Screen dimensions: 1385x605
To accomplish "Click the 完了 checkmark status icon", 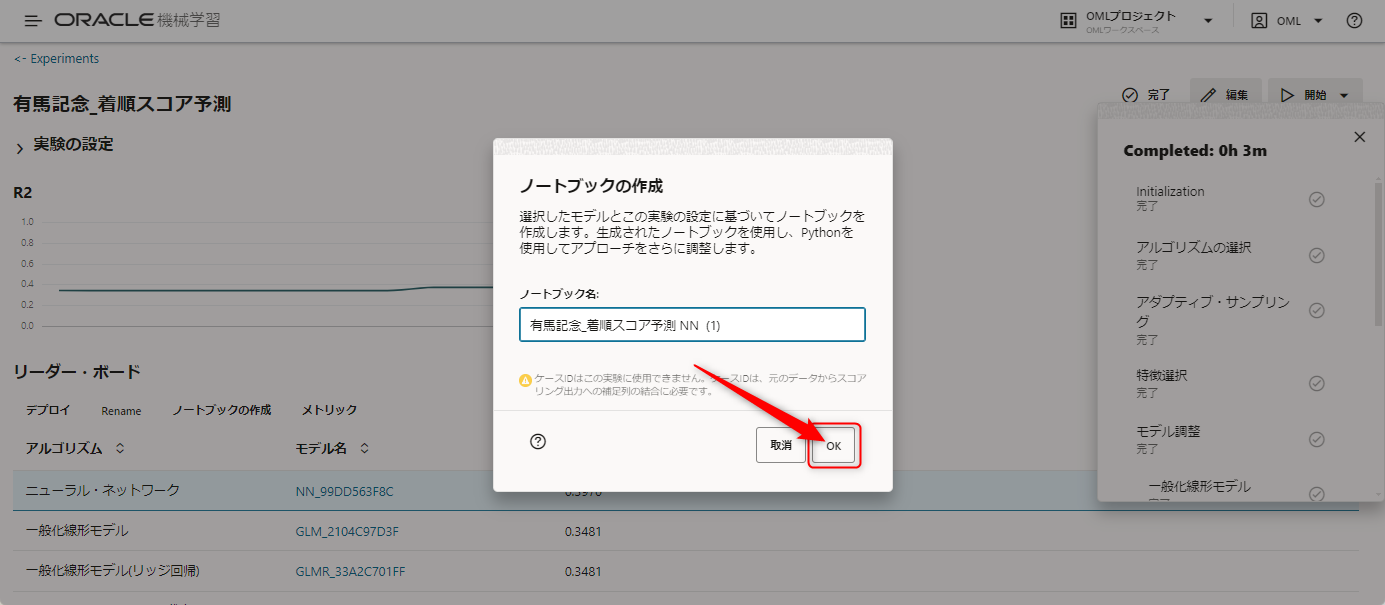I will coord(1130,95).
